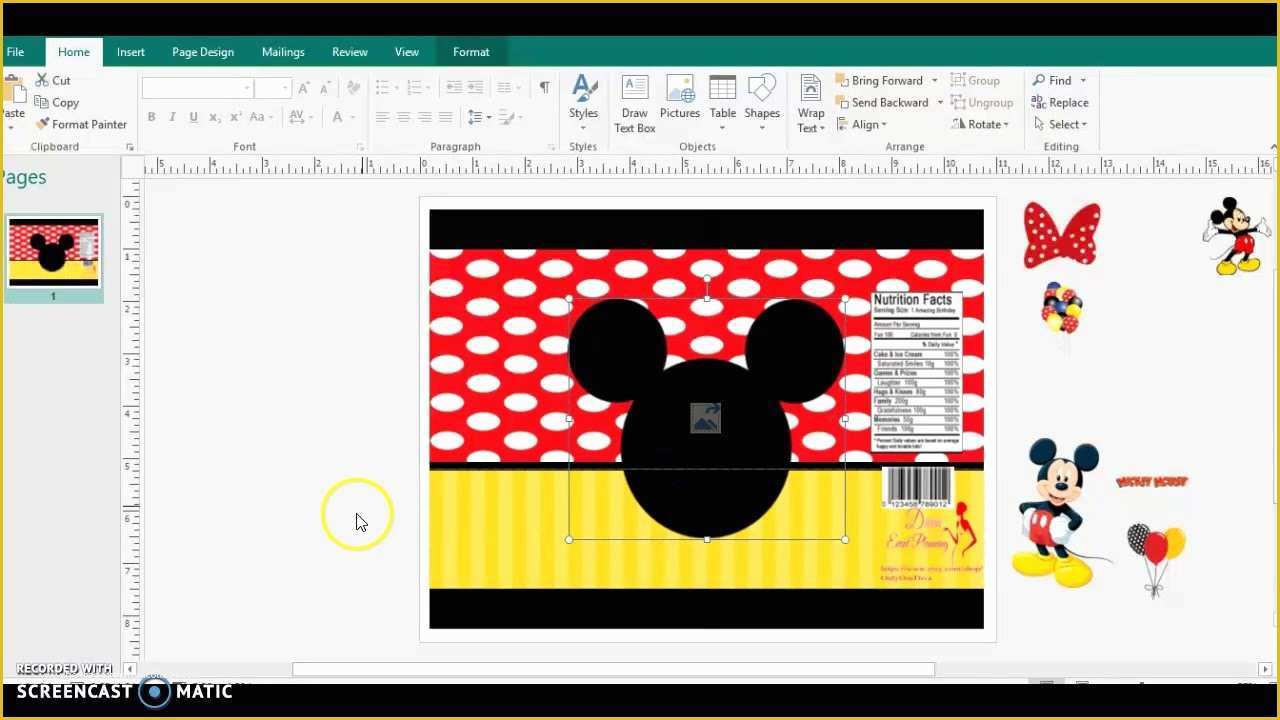Expand the Bring Forward dropdown arrow
Screen dimensions: 1280x720
[935, 80]
